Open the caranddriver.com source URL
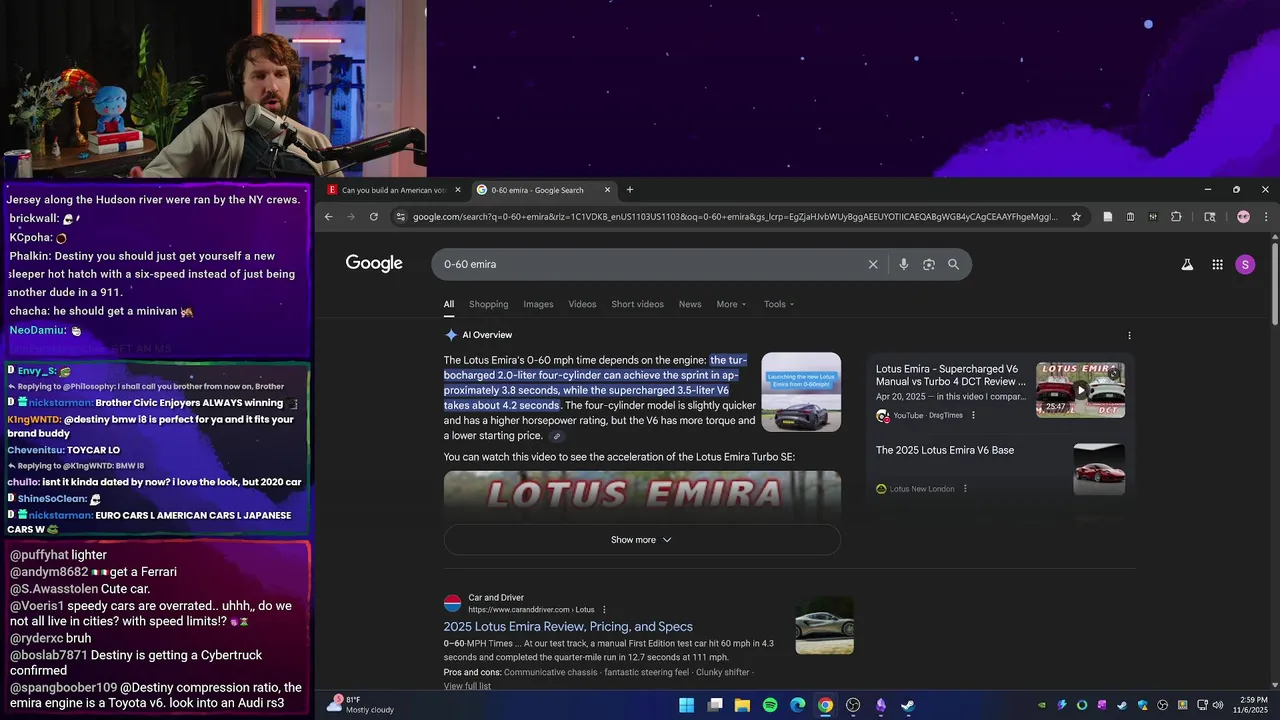1280x720 pixels. 531,610
